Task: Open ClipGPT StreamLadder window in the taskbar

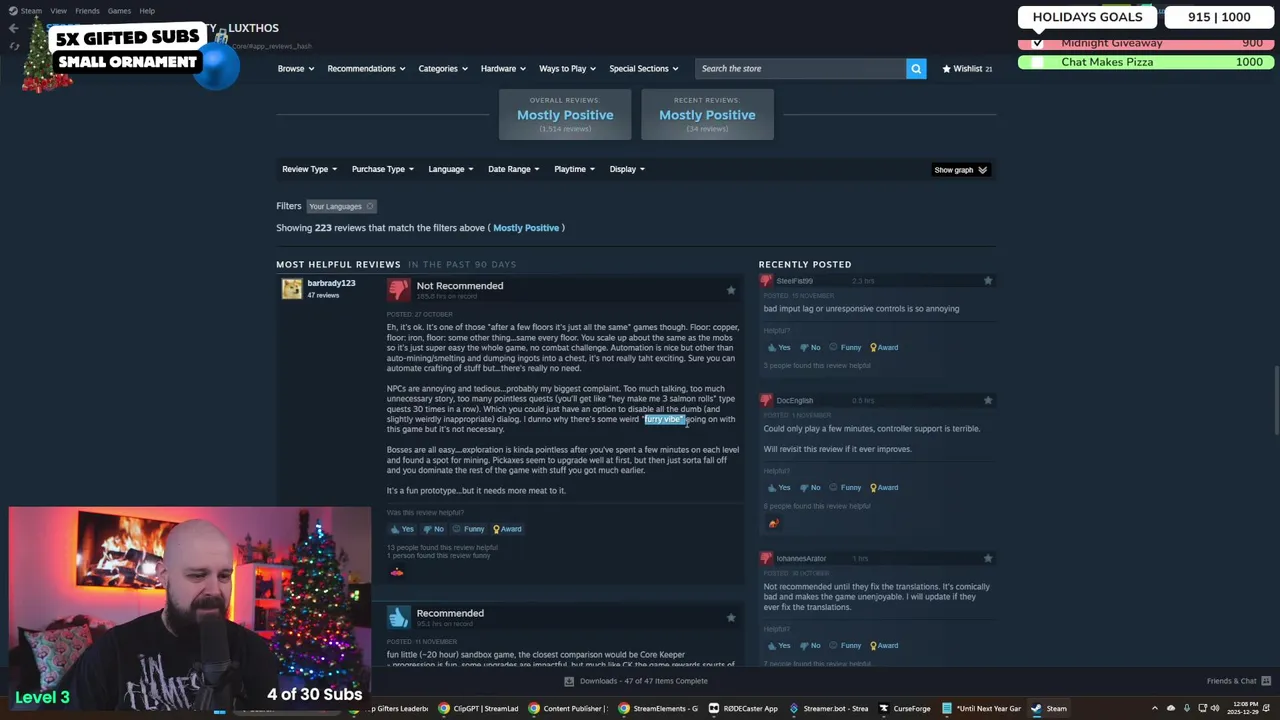Action: click(478, 708)
